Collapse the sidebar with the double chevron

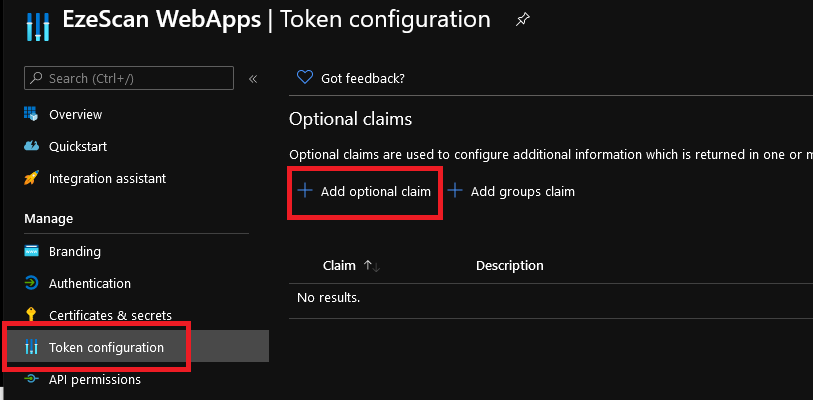[253, 78]
